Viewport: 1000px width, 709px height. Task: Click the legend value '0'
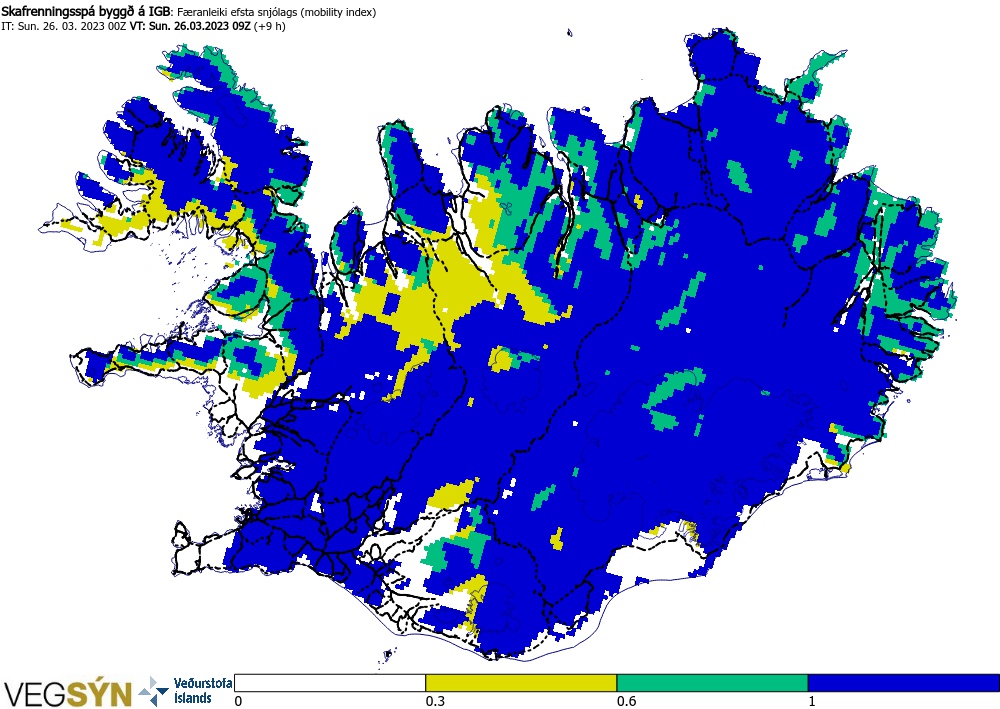(239, 701)
